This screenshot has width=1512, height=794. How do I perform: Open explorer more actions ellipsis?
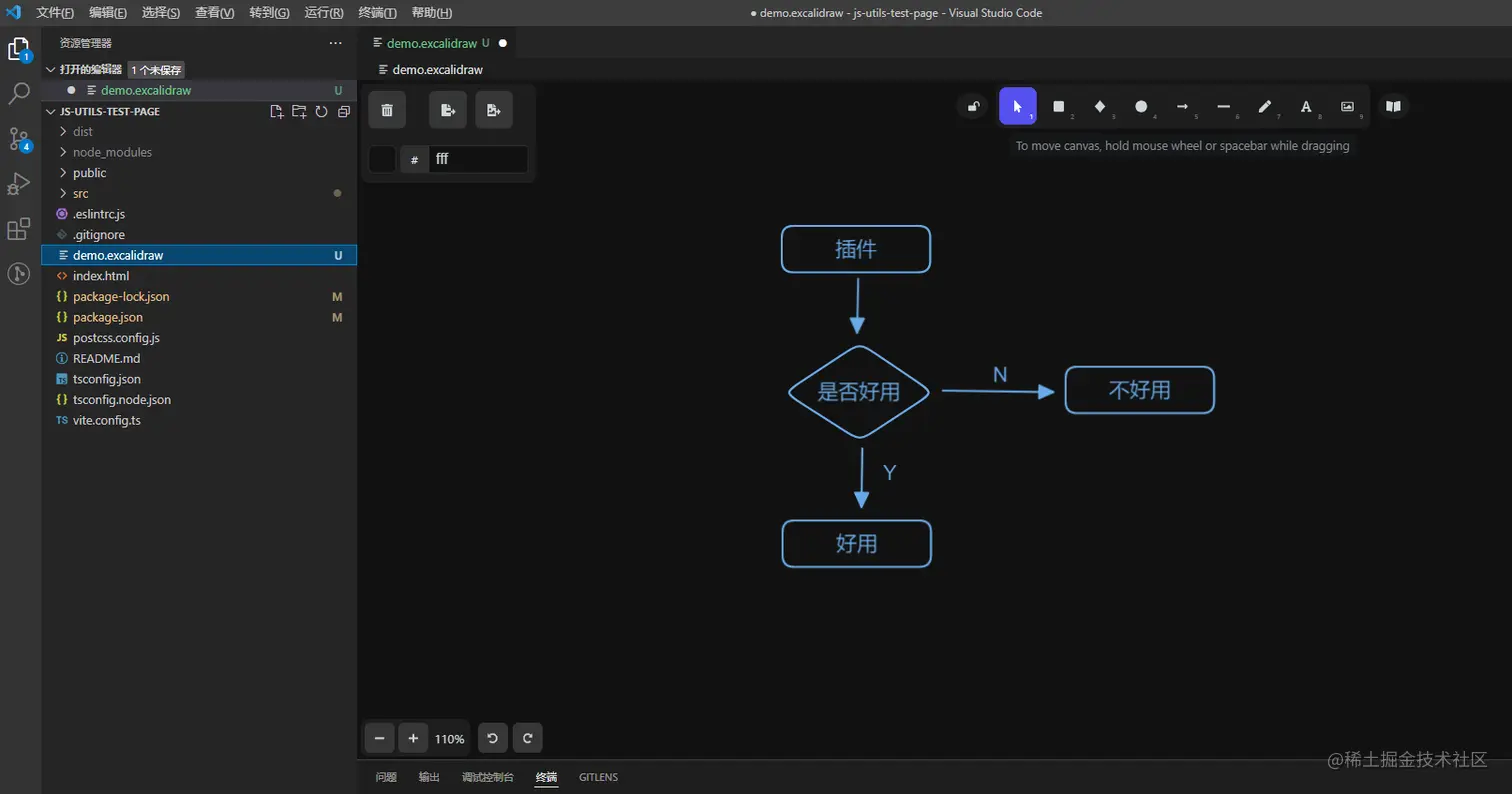point(336,43)
